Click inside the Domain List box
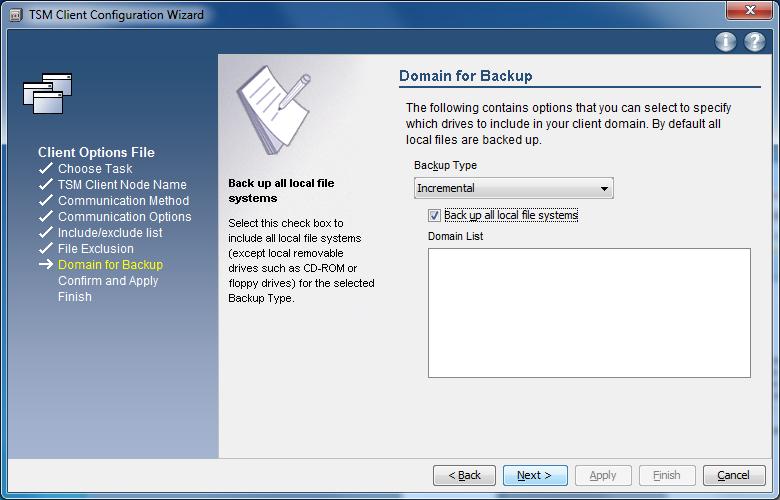The image size is (780, 500). click(x=588, y=312)
